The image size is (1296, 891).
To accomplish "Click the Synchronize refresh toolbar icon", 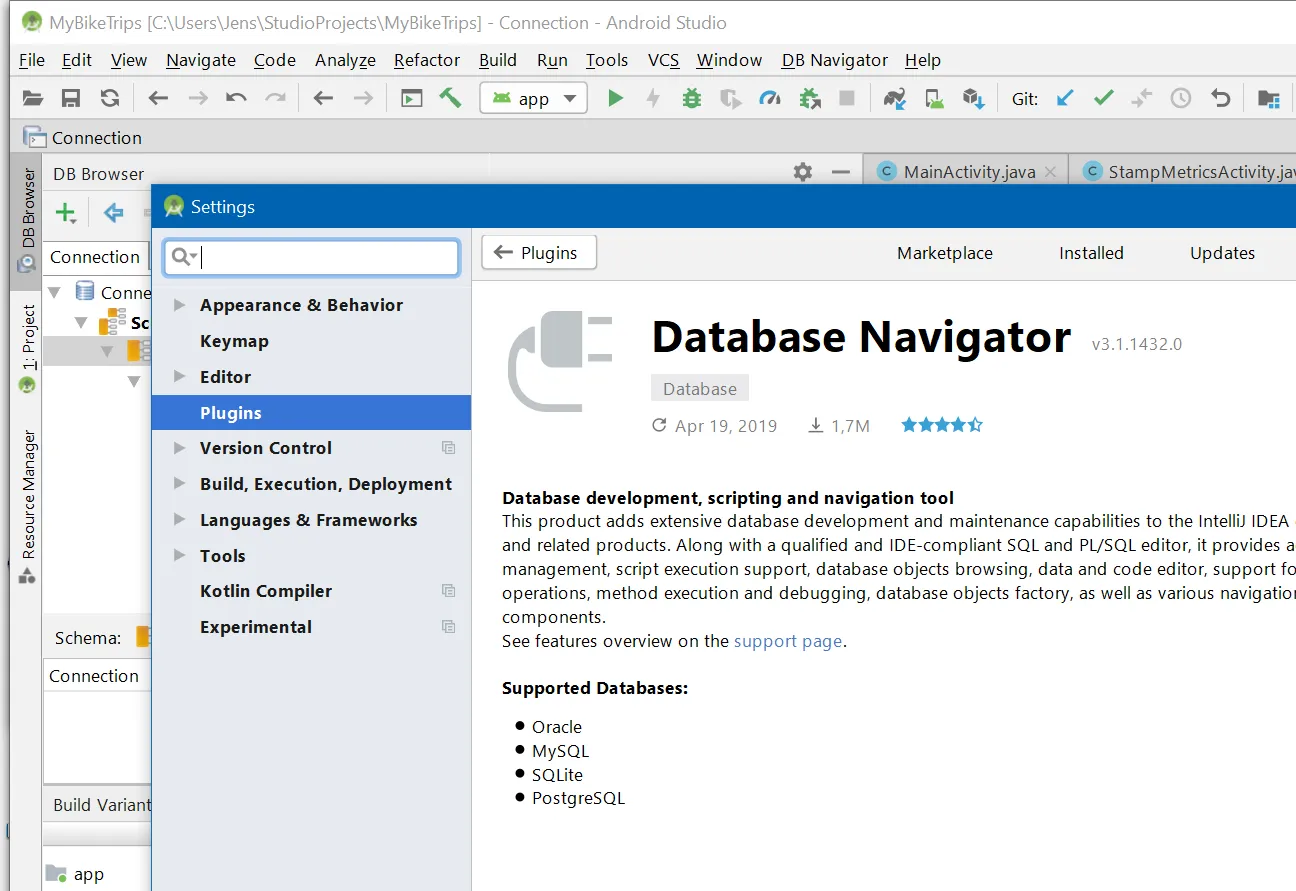I will [110, 98].
